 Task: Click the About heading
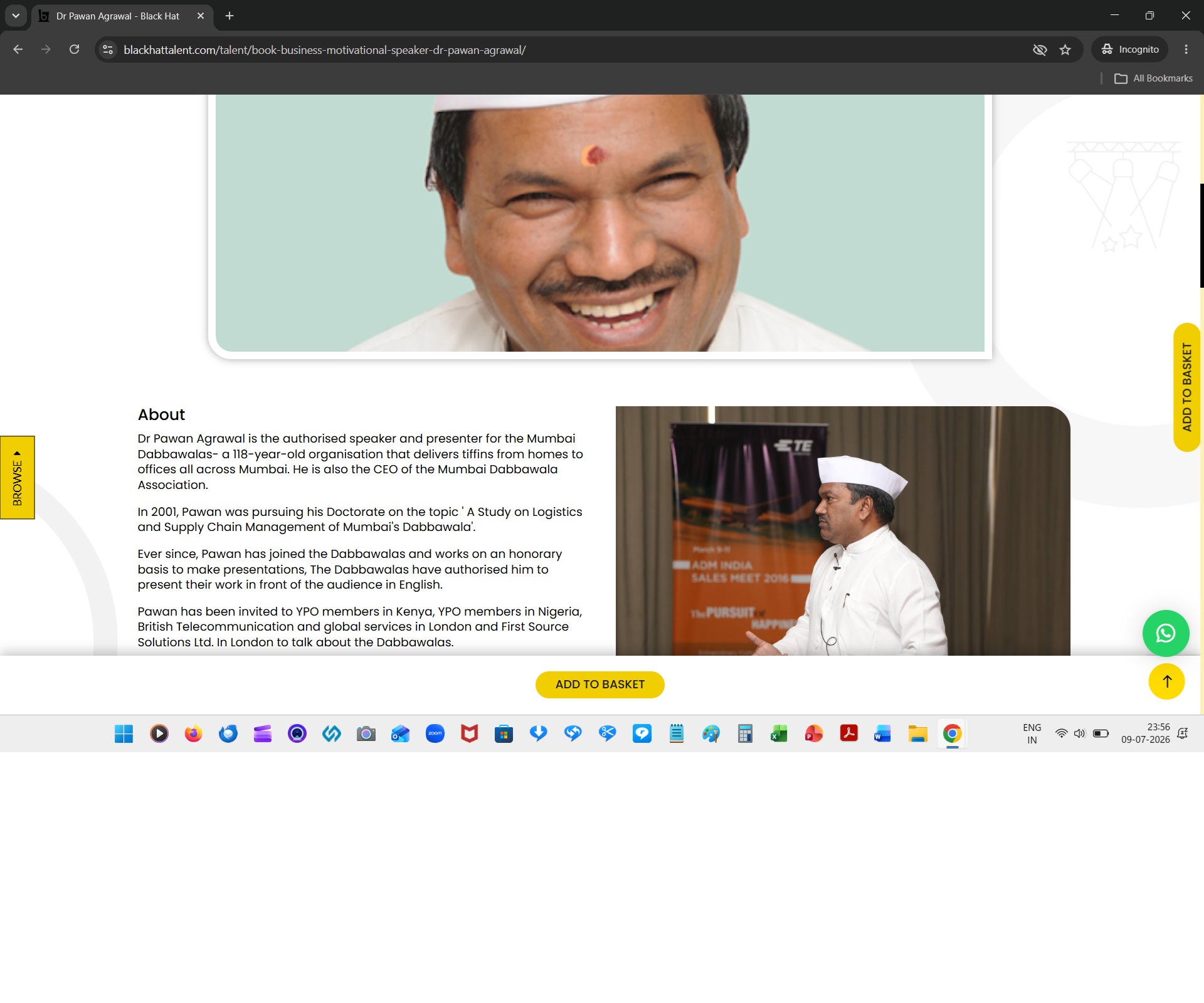click(161, 414)
